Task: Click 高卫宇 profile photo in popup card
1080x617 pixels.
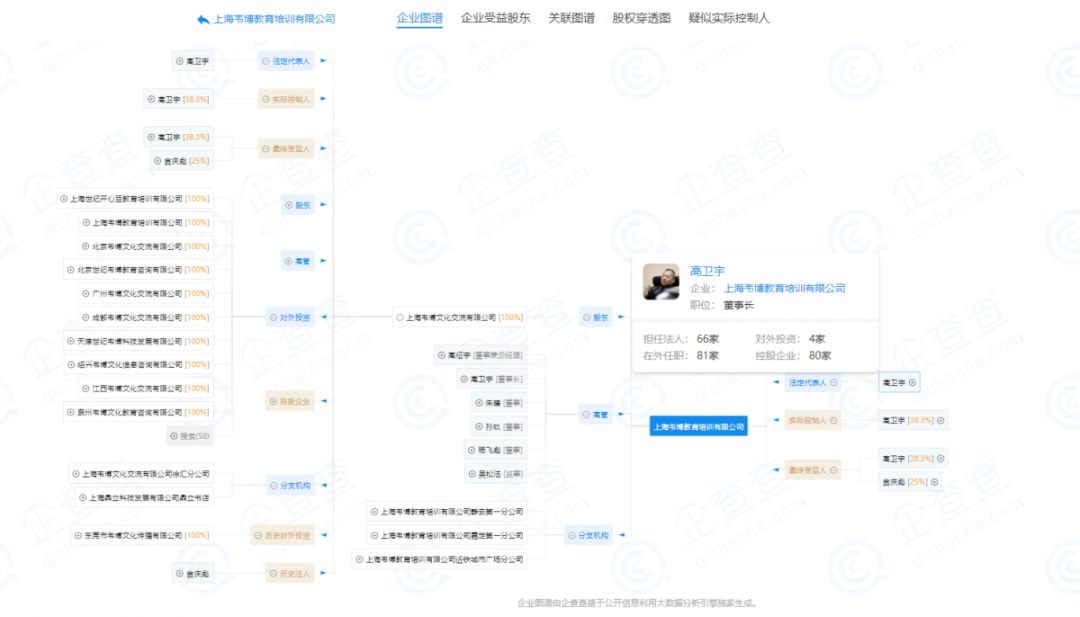Action: (661, 281)
